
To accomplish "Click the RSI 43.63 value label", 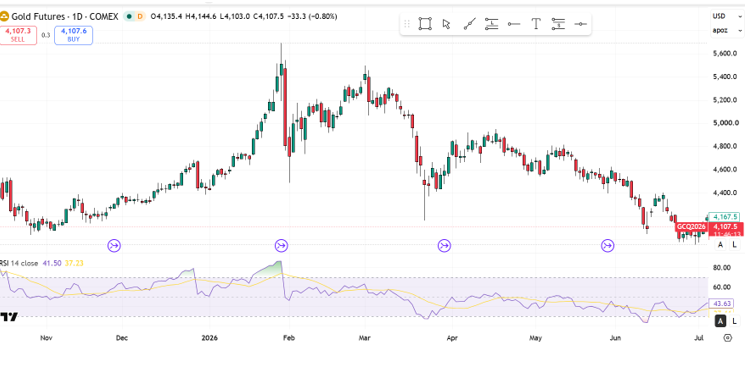I will point(721,303).
